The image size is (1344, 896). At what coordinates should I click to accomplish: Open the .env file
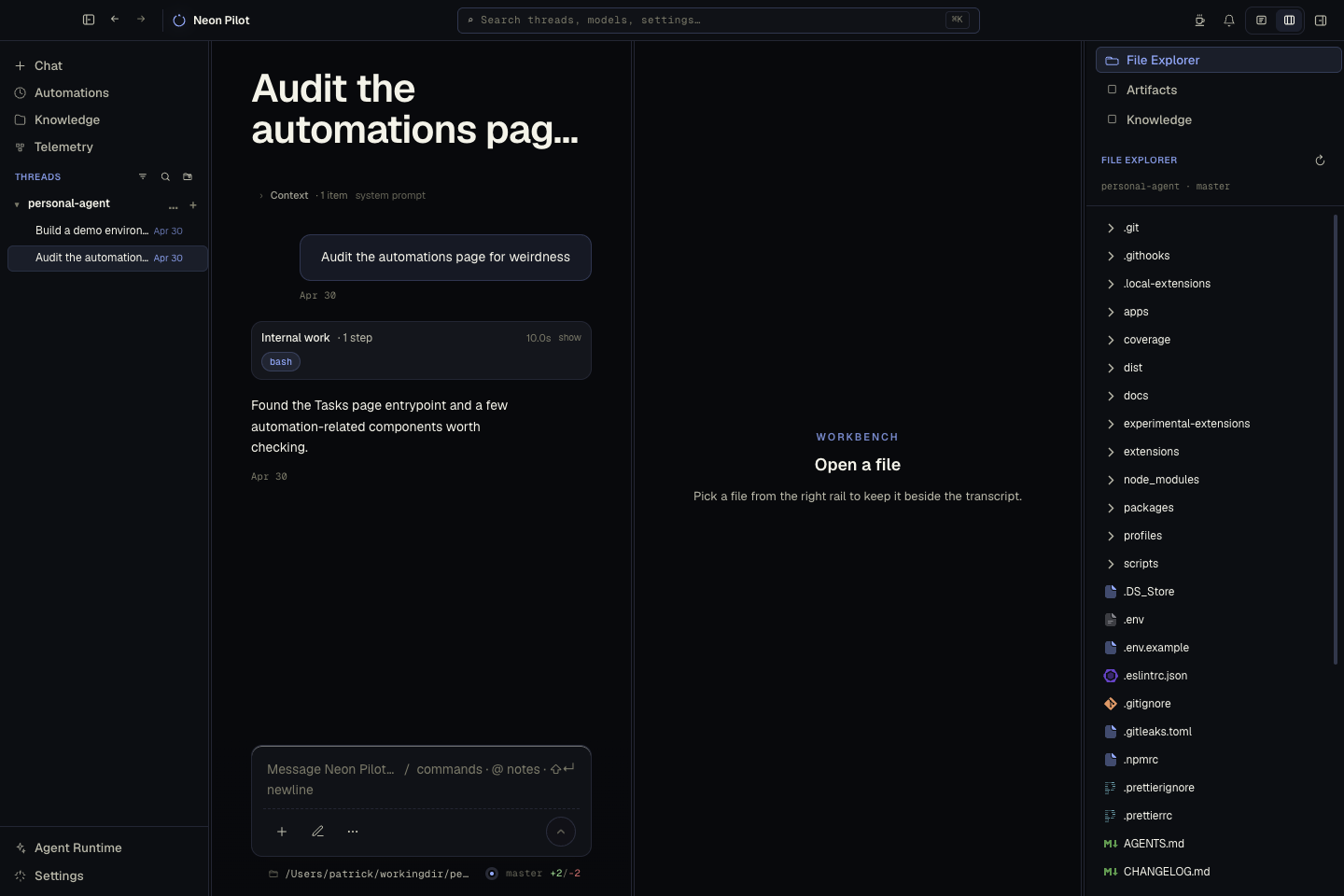coord(1213,620)
